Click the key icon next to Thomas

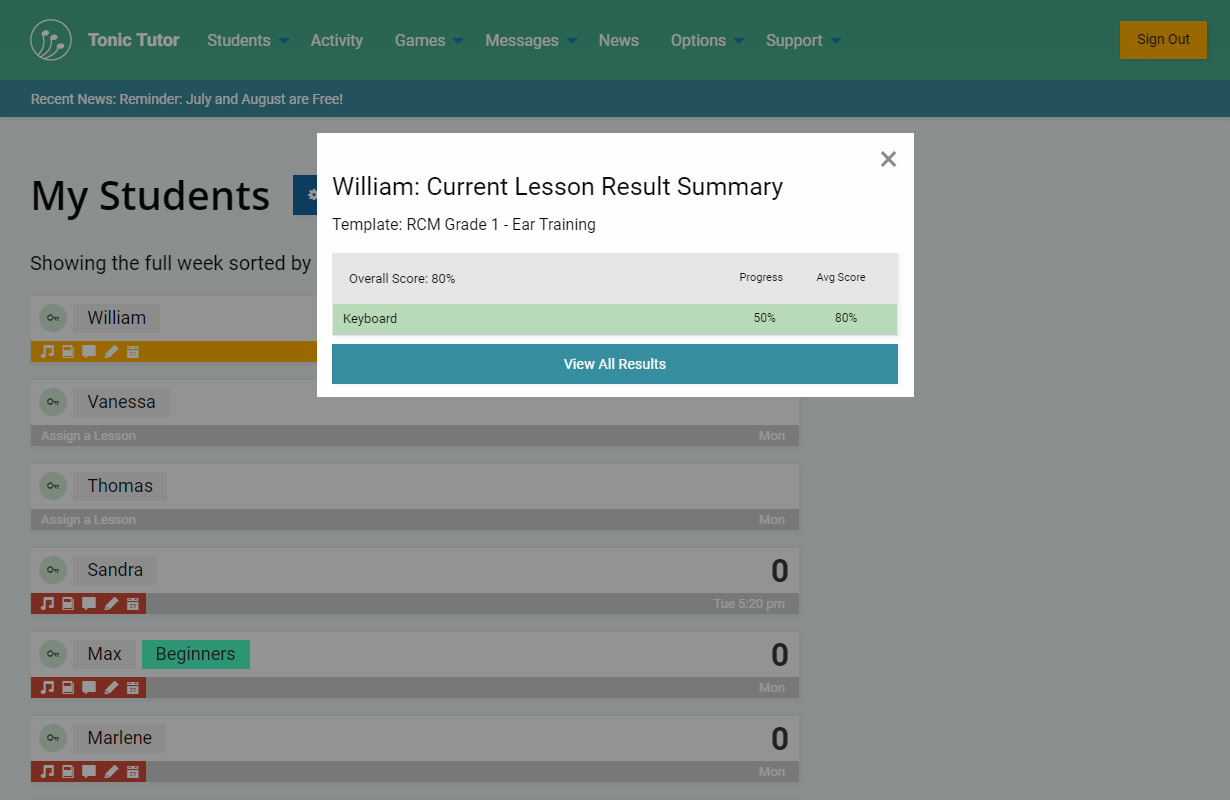(52, 486)
